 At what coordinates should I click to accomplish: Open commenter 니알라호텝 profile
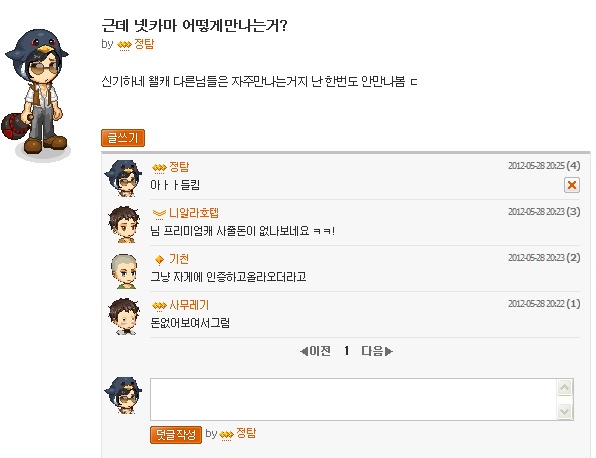(x=194, y=213)
